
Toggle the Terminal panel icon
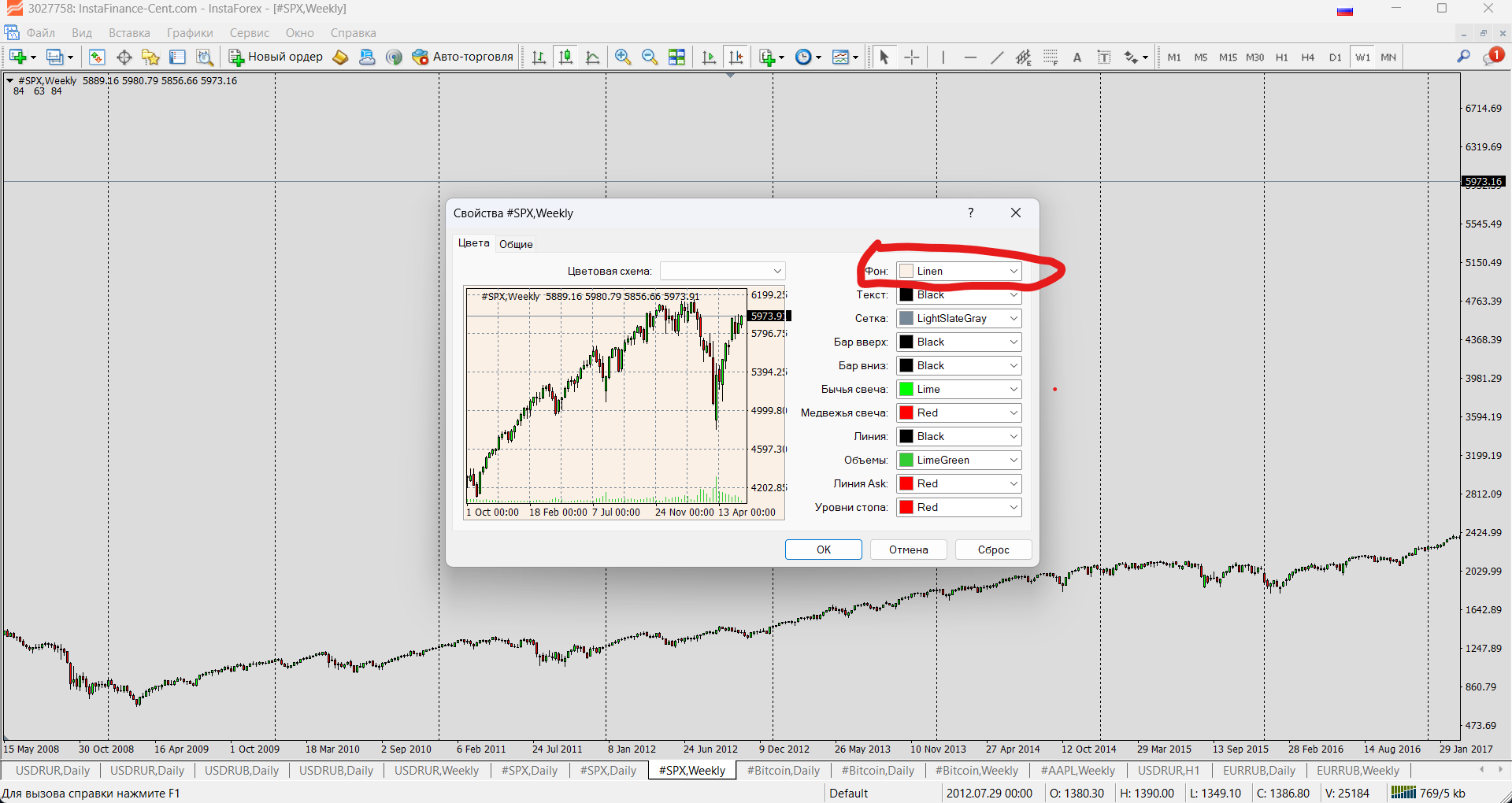tap(177, 57)
